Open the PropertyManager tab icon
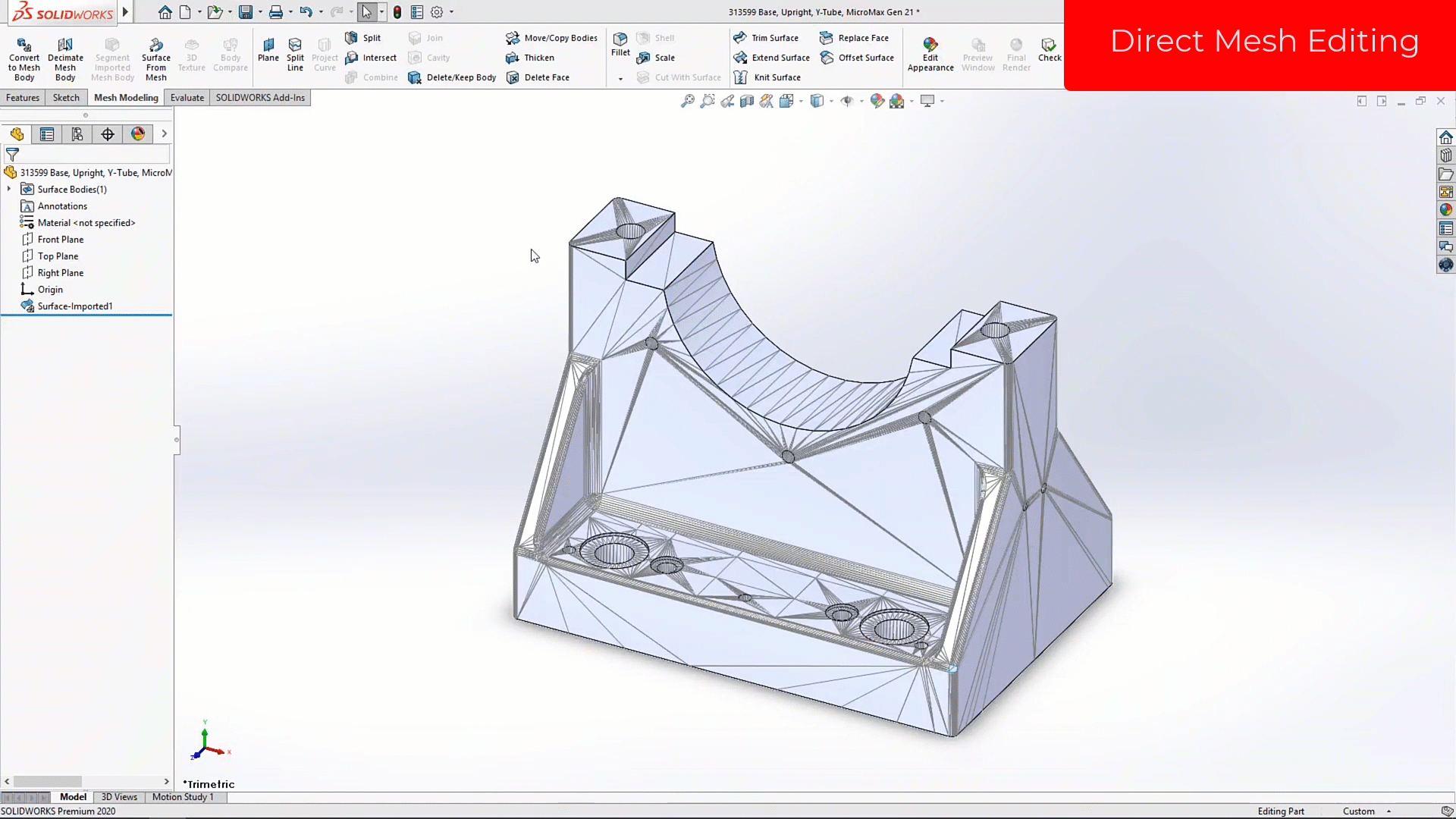The image size is (1456, 819). (47, 134)
